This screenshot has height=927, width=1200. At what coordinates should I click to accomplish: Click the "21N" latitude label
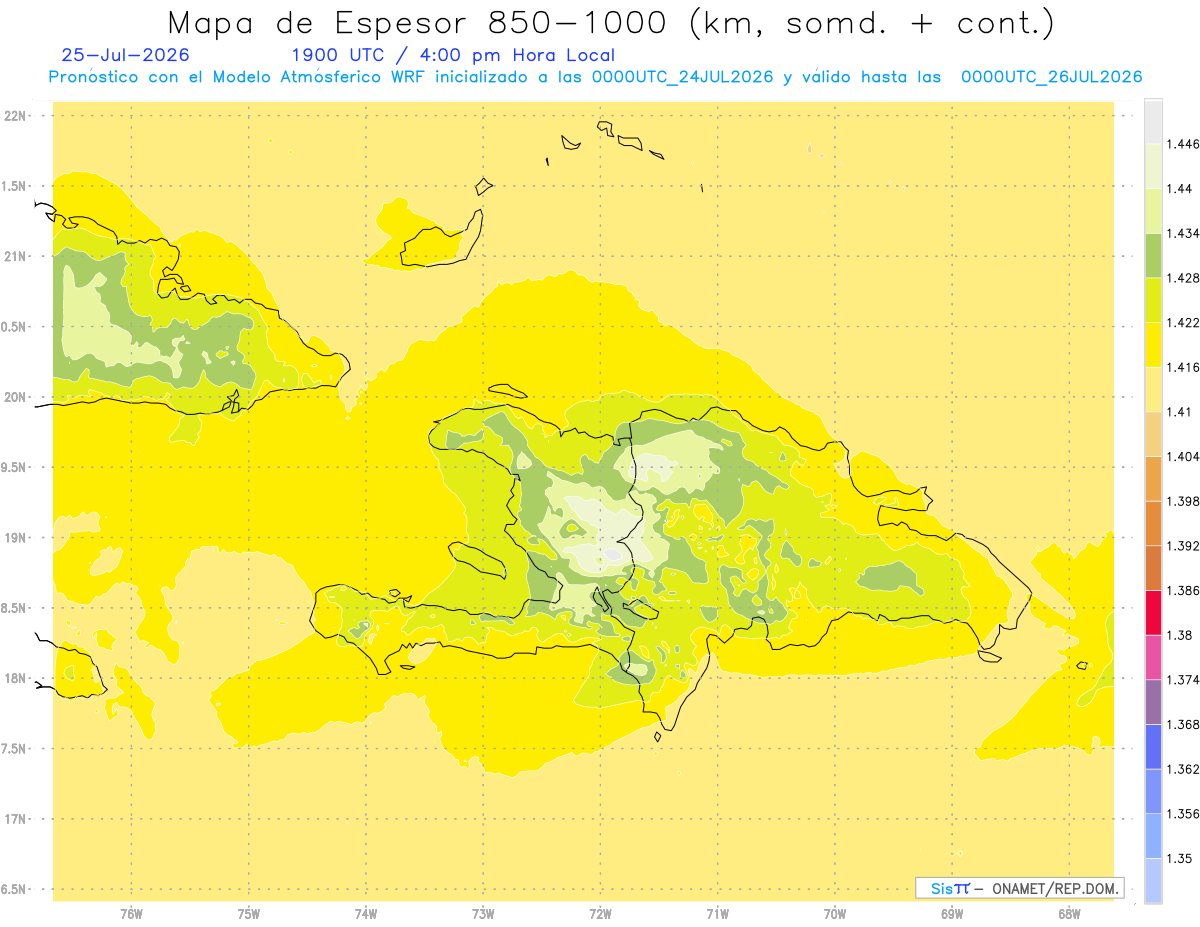click(15, 256)
